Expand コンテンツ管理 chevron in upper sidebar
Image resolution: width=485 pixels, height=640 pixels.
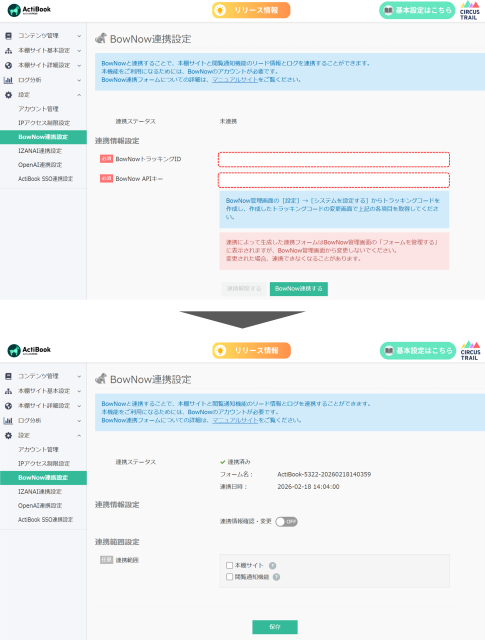(x=79, y=36)
